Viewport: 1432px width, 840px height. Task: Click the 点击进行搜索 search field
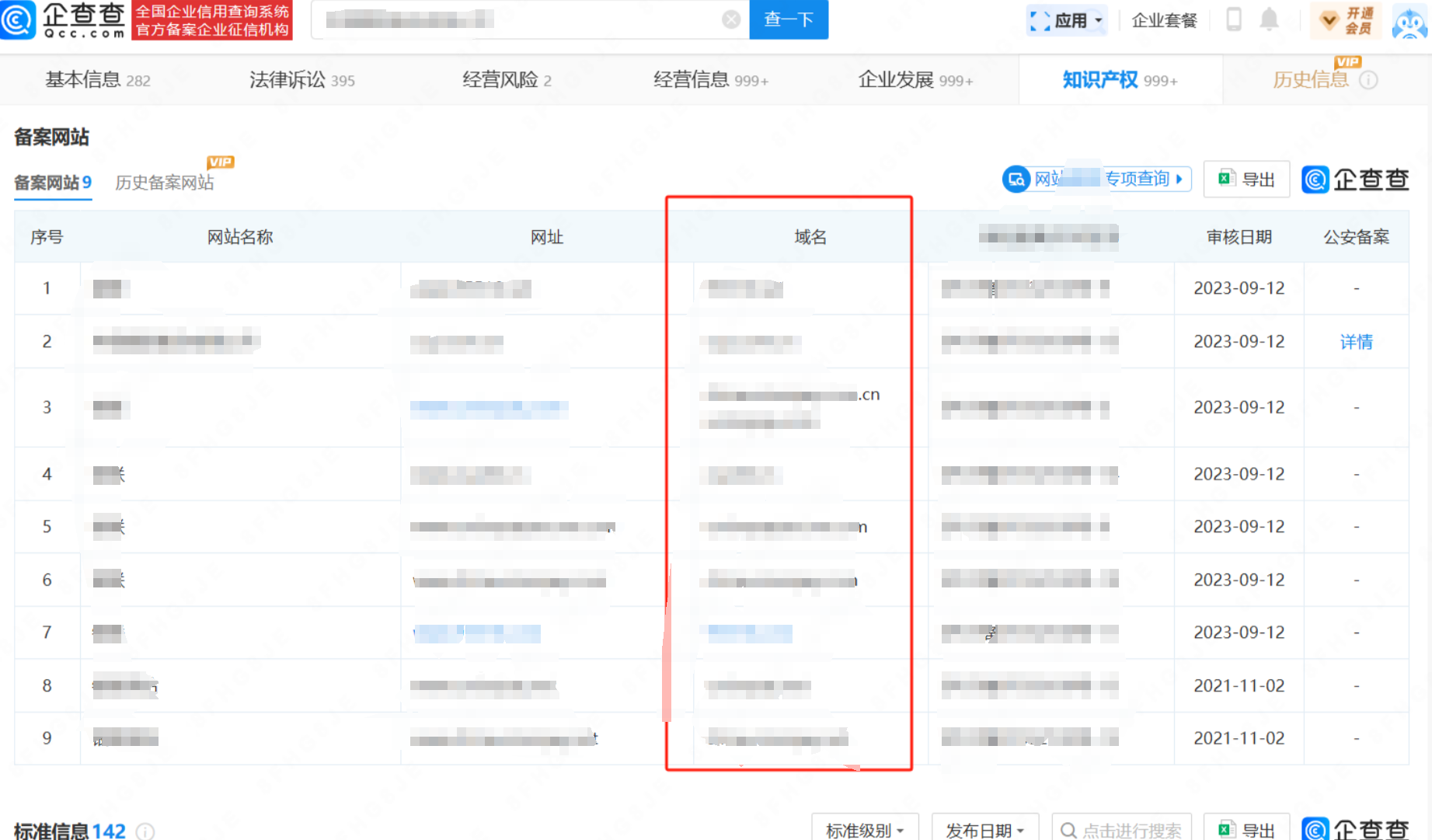1122,828
